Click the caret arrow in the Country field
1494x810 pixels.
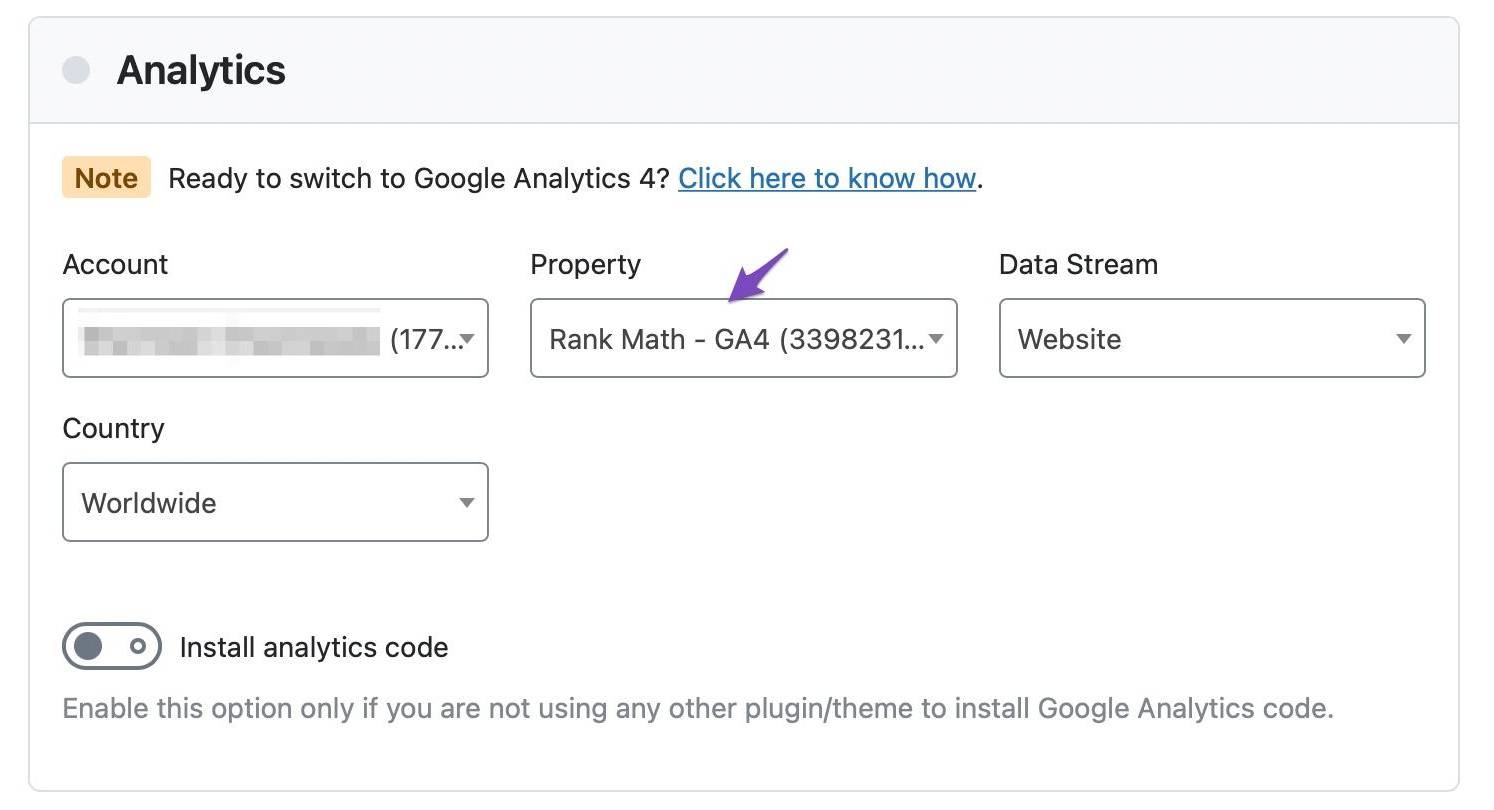point(467,502)
